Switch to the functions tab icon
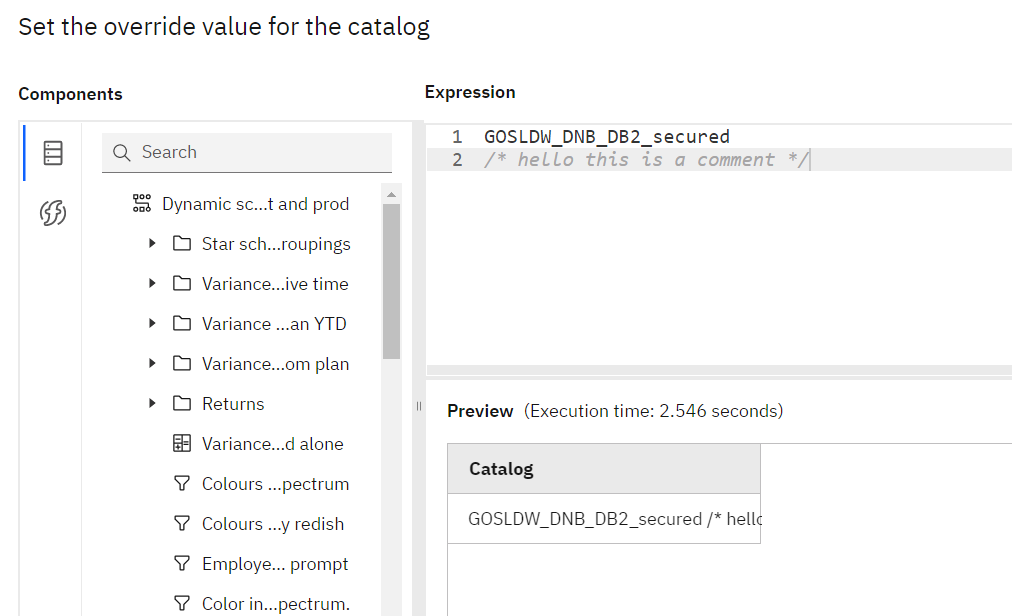The image size is (1012, 616). point(53,212)
